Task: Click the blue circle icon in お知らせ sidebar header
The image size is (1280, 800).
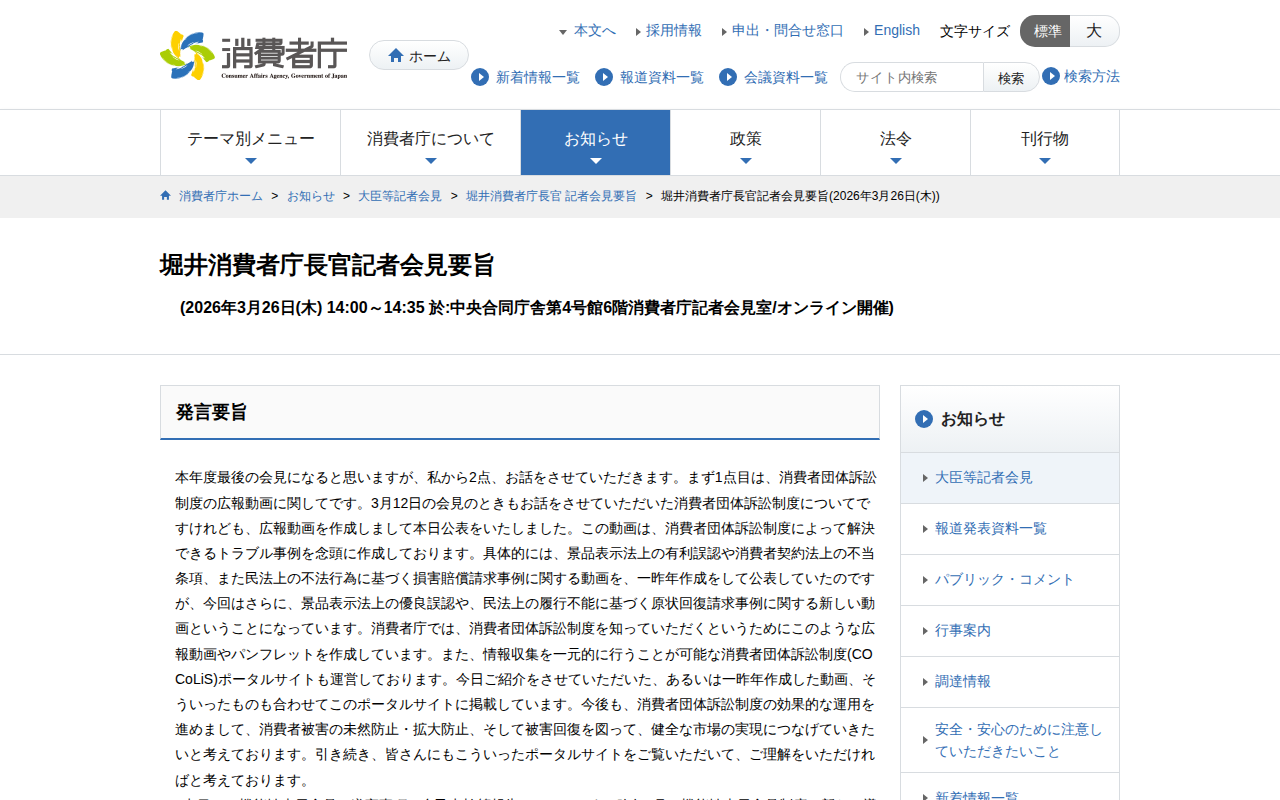Action: click(924, 419)
